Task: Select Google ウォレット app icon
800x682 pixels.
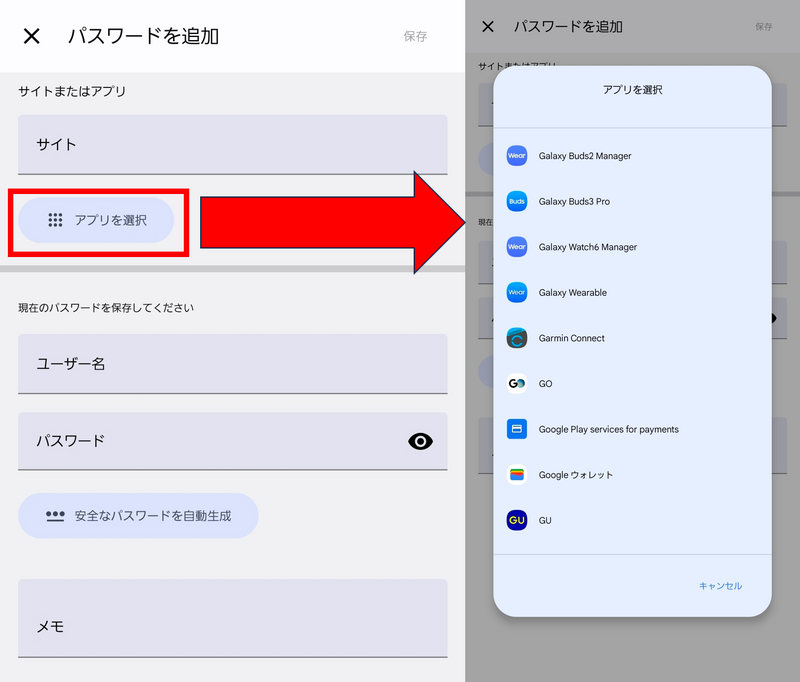Action: pyautogui.click(x=517, y=474)
